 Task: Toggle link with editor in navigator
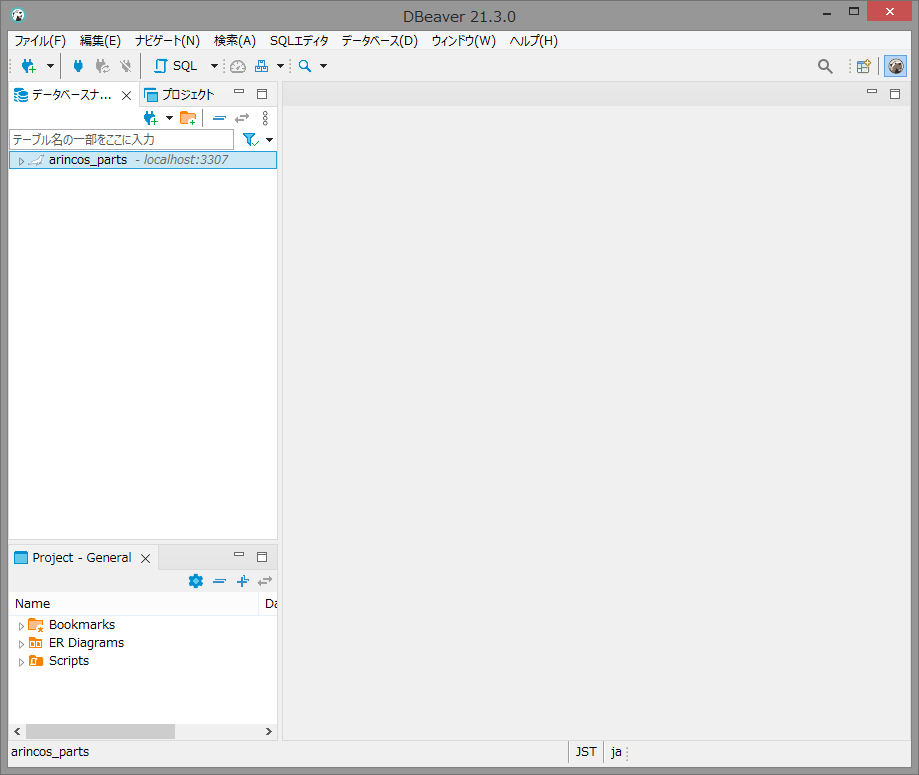(242, 118)
